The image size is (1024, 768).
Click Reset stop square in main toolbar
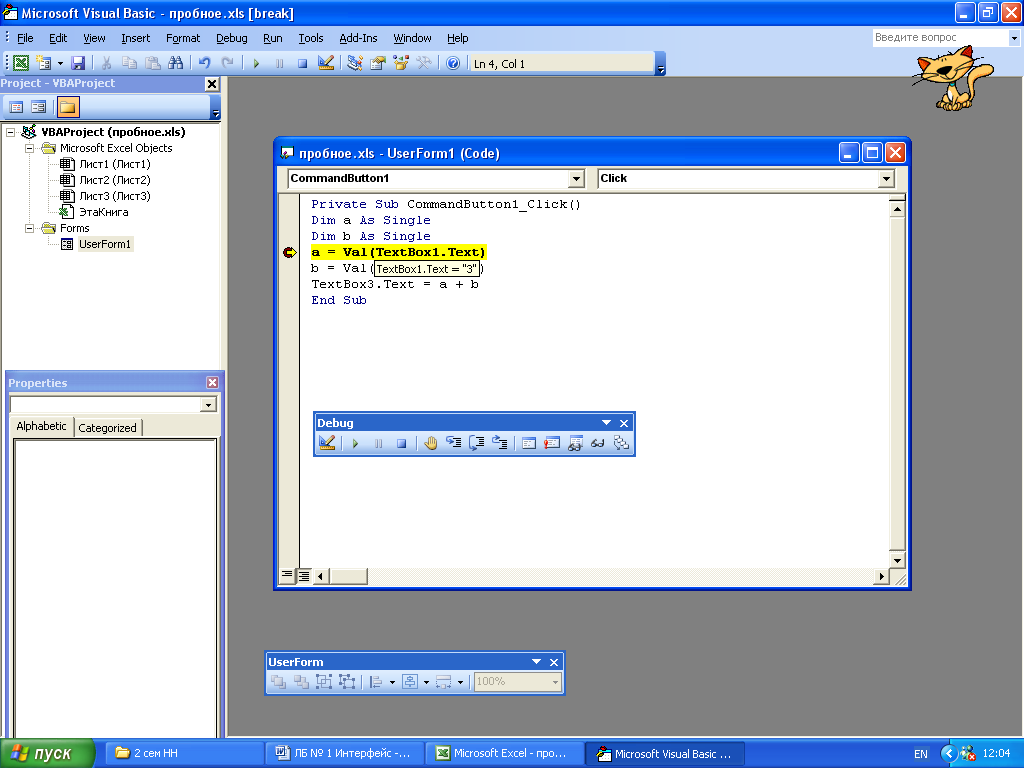coord(302,63)
